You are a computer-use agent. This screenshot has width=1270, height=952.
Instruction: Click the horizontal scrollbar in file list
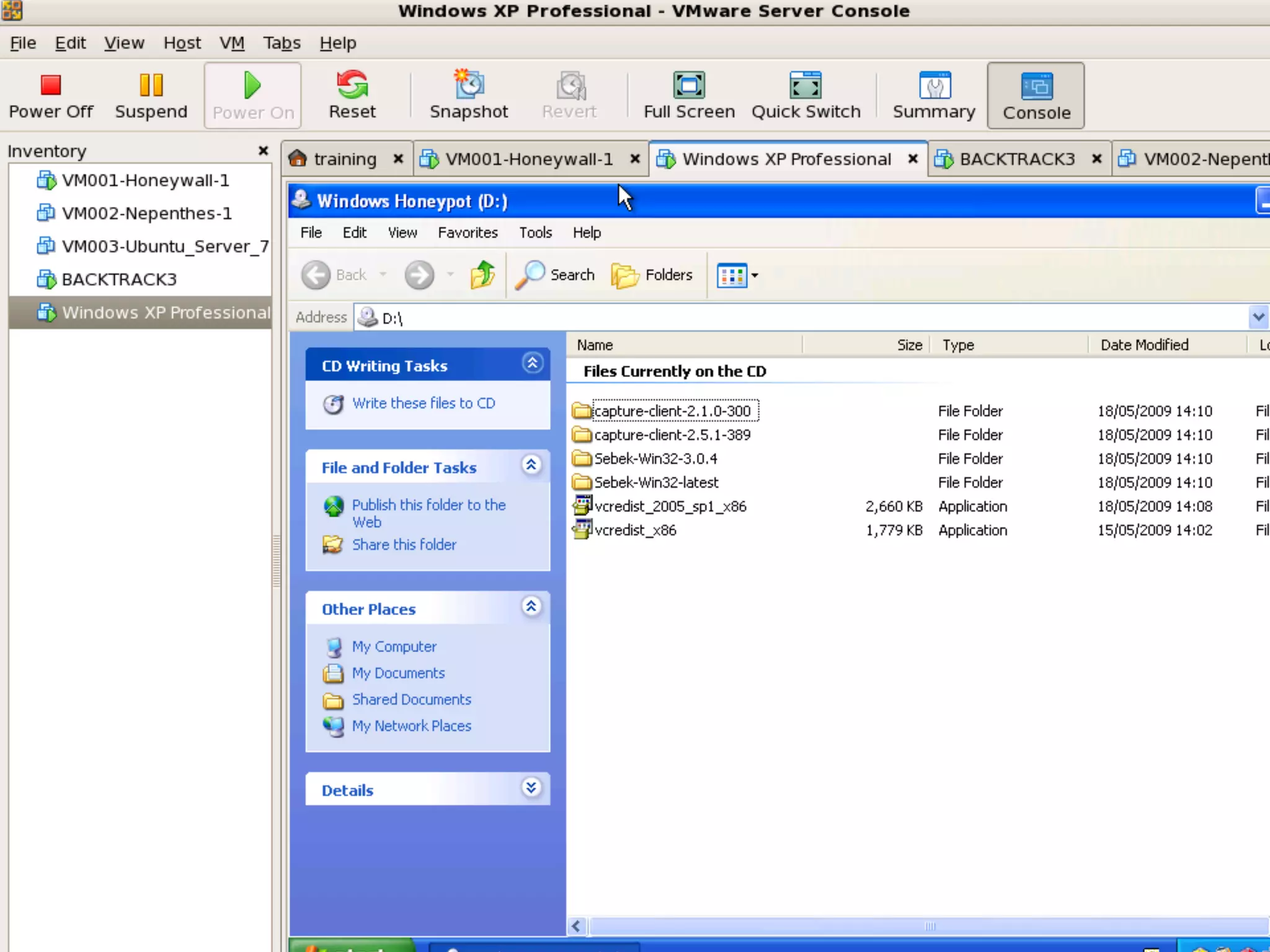[x=929, y=926]
